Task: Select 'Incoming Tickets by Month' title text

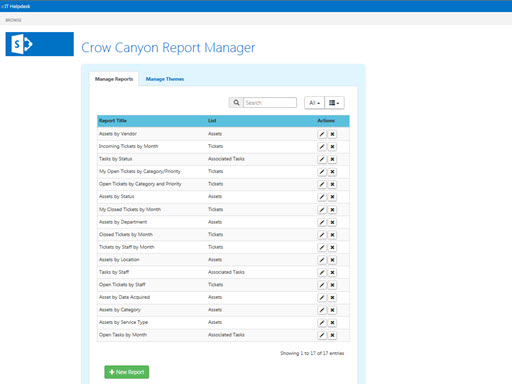Action: [128, 146]
